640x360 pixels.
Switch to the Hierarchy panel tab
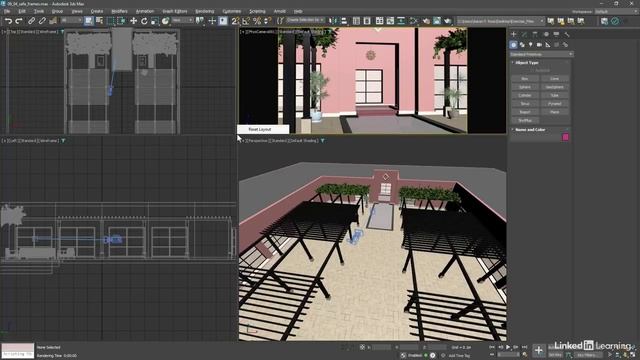535,34
